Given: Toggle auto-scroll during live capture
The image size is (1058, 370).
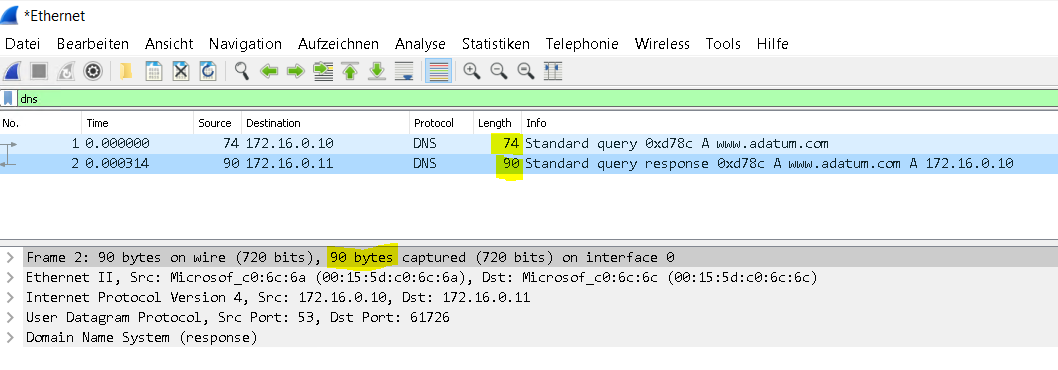Looking at the screenshot, I should 403,71.
